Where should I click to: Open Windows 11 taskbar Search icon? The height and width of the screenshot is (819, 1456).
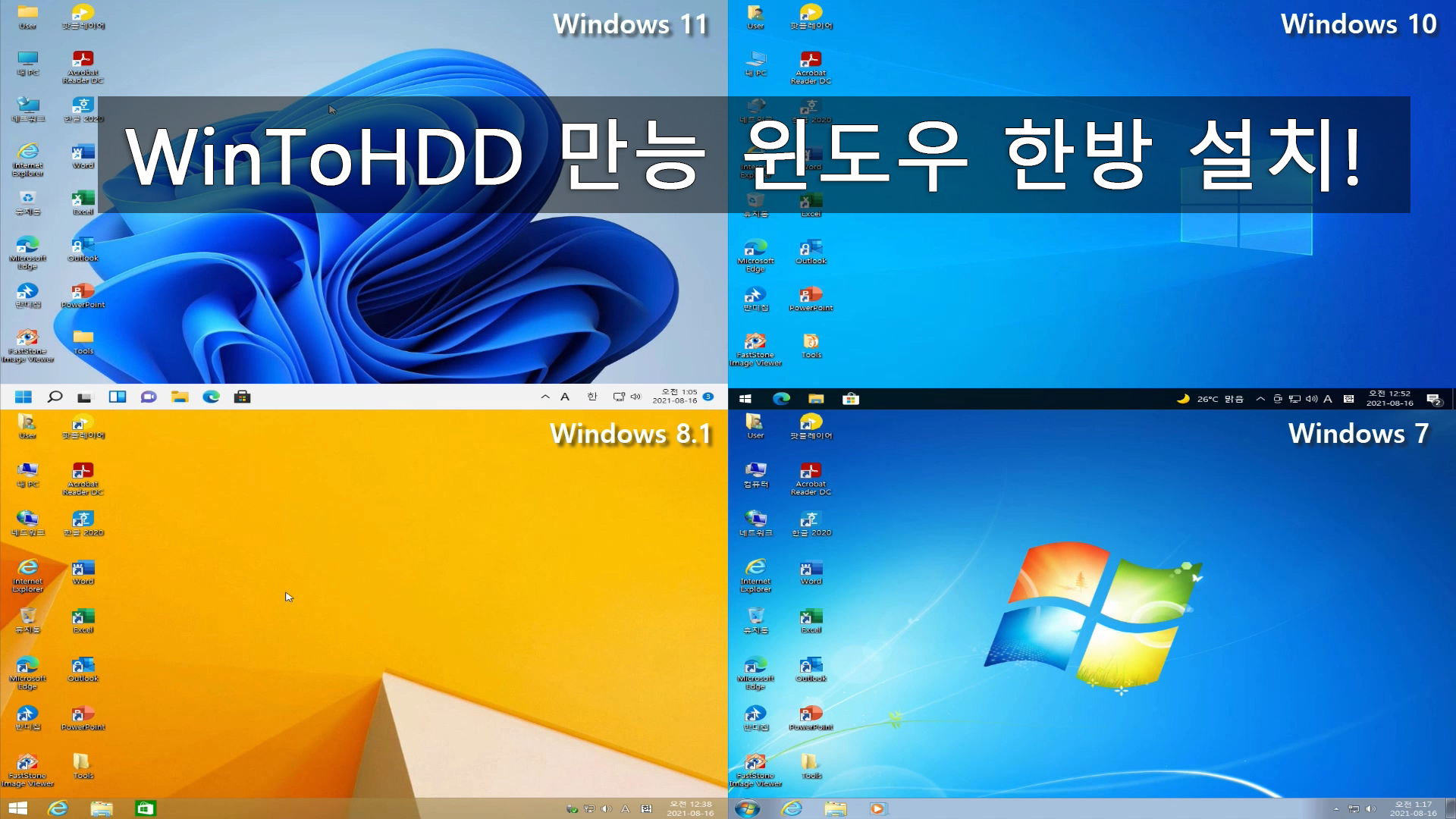[55, 397]
